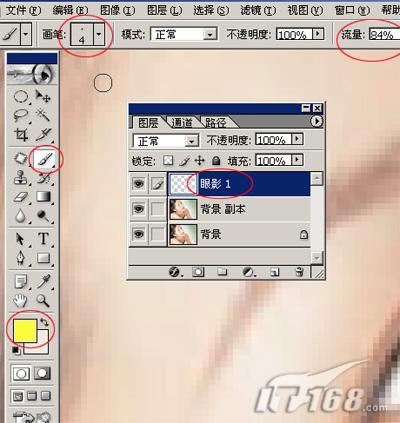The width and height of the screenshot is (400, 423).
Task: Delete layer trash icon
Action: click(x=299, y=272)
